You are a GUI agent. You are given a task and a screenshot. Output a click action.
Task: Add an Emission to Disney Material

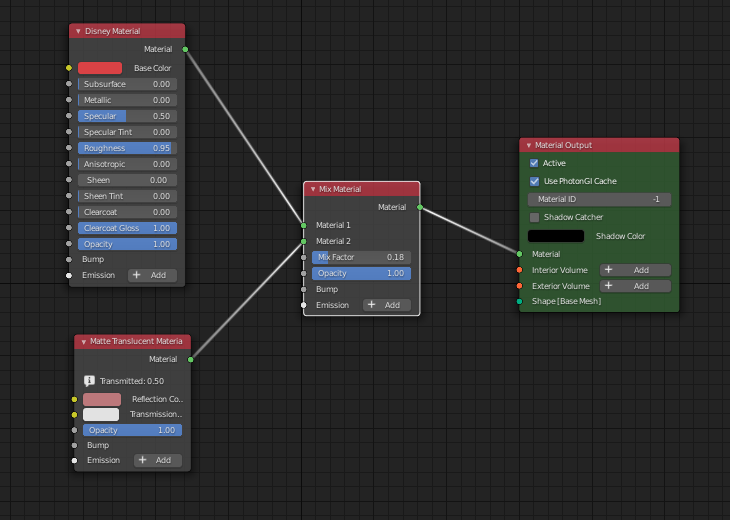[152, 275]
